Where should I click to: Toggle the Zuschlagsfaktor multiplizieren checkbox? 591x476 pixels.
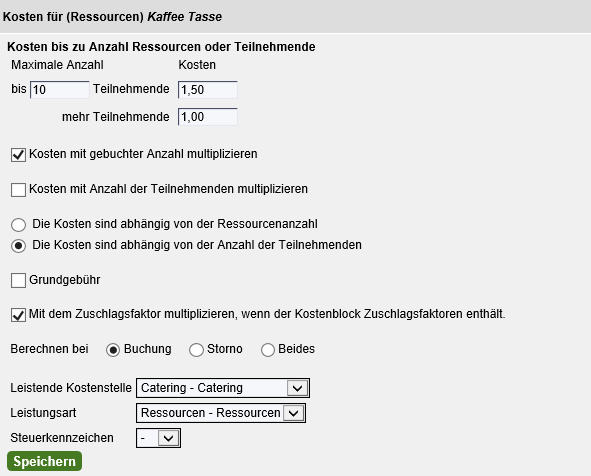[x=18, y=315]
